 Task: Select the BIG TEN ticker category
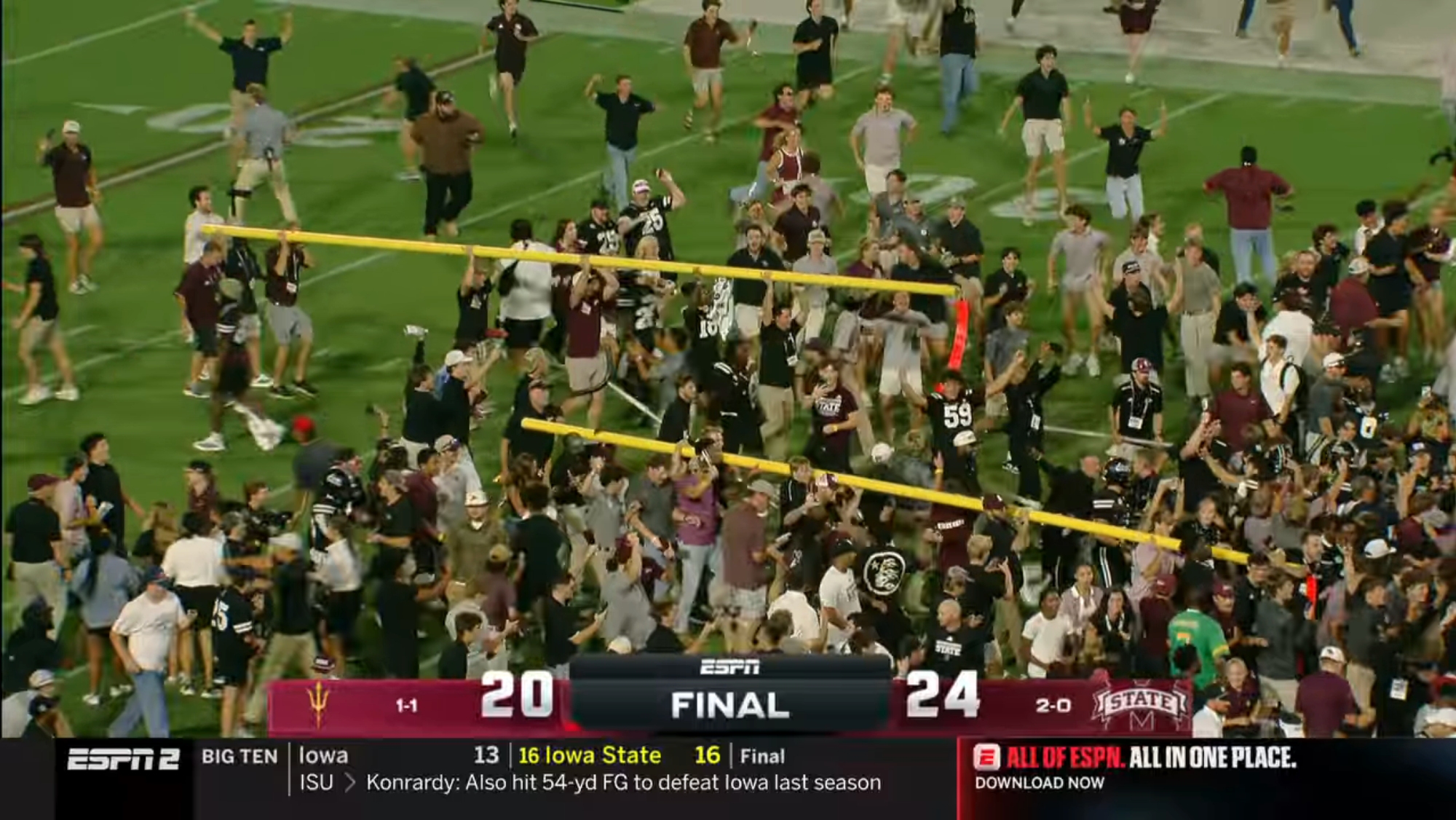coord(240,757)
